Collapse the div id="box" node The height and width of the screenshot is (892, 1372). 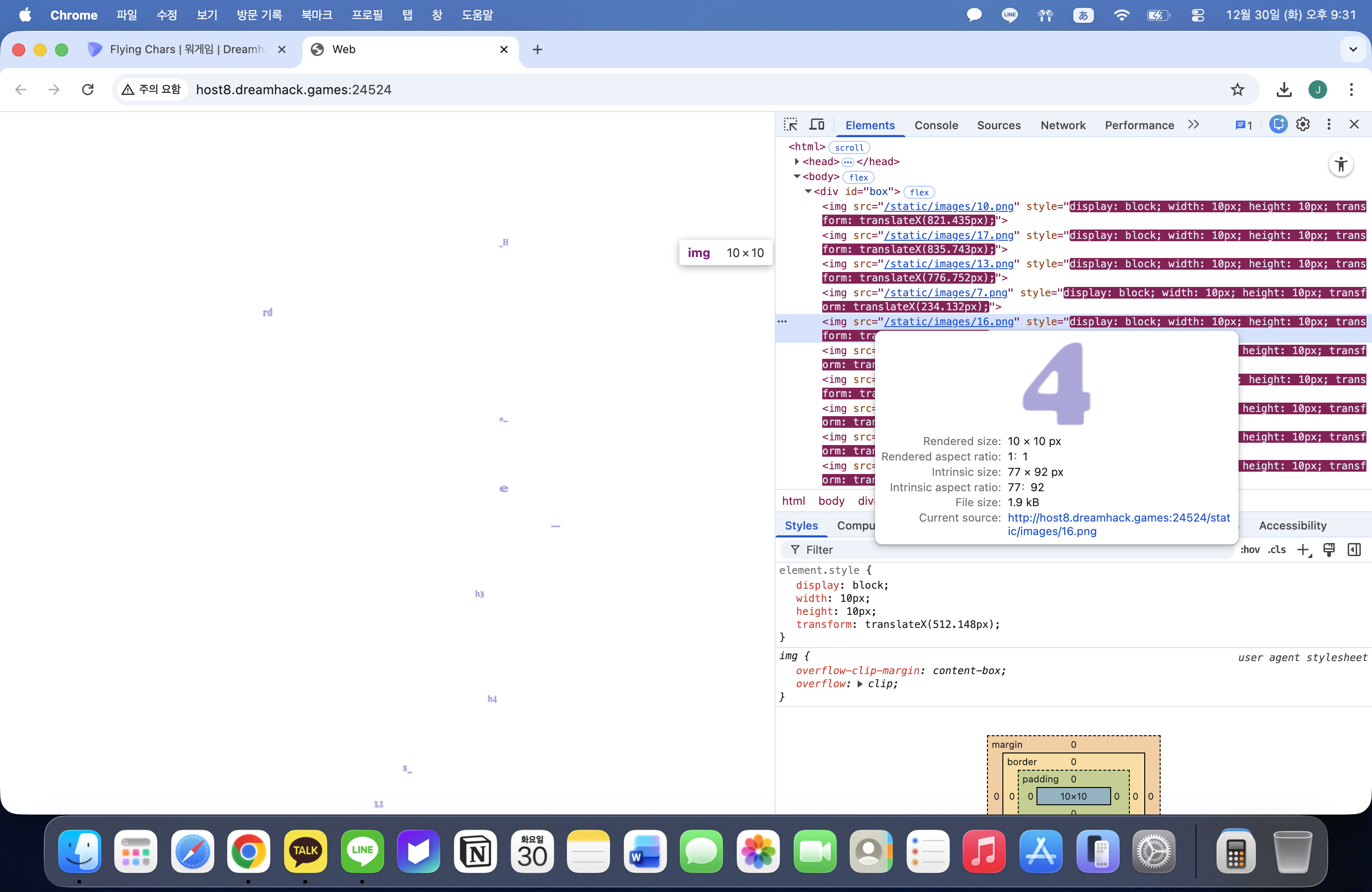click(808, 191)
